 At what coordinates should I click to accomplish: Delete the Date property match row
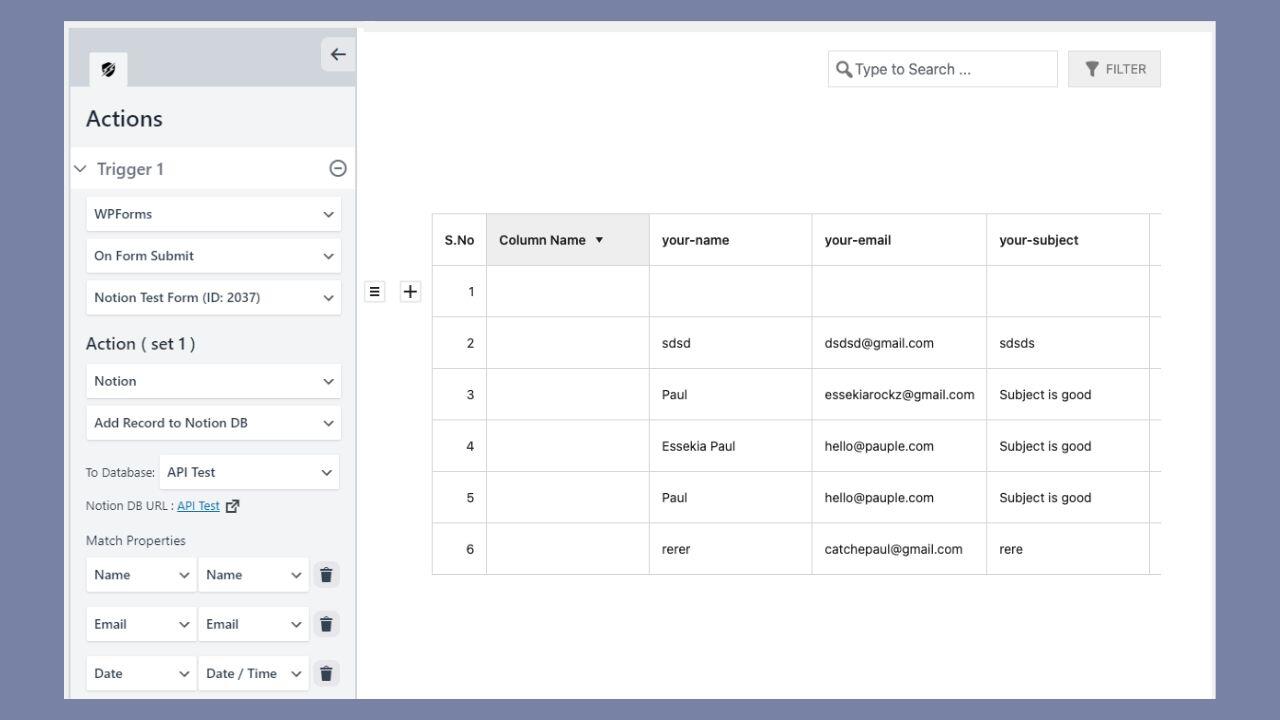pyautogui.click(x=326, y=673)
